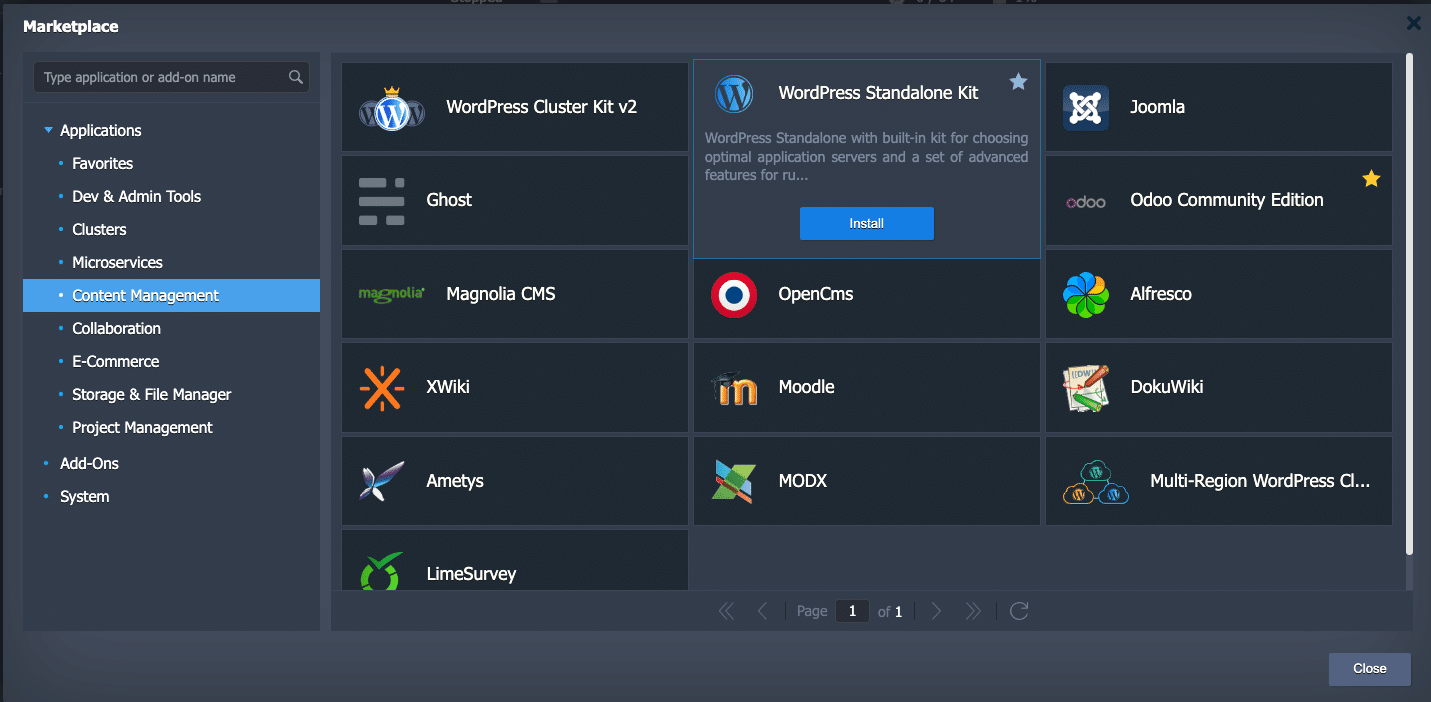
Task: Click the Odoo logo icon
Action: coord(1086,202)
